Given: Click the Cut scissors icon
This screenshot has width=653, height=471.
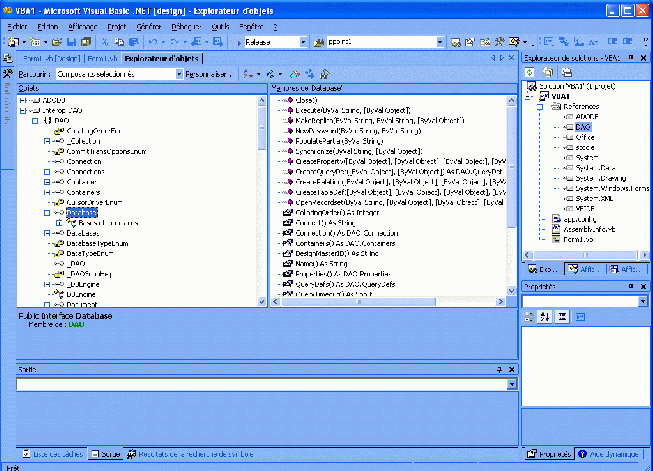Looking at the screenshot, I should coord(105,42).
